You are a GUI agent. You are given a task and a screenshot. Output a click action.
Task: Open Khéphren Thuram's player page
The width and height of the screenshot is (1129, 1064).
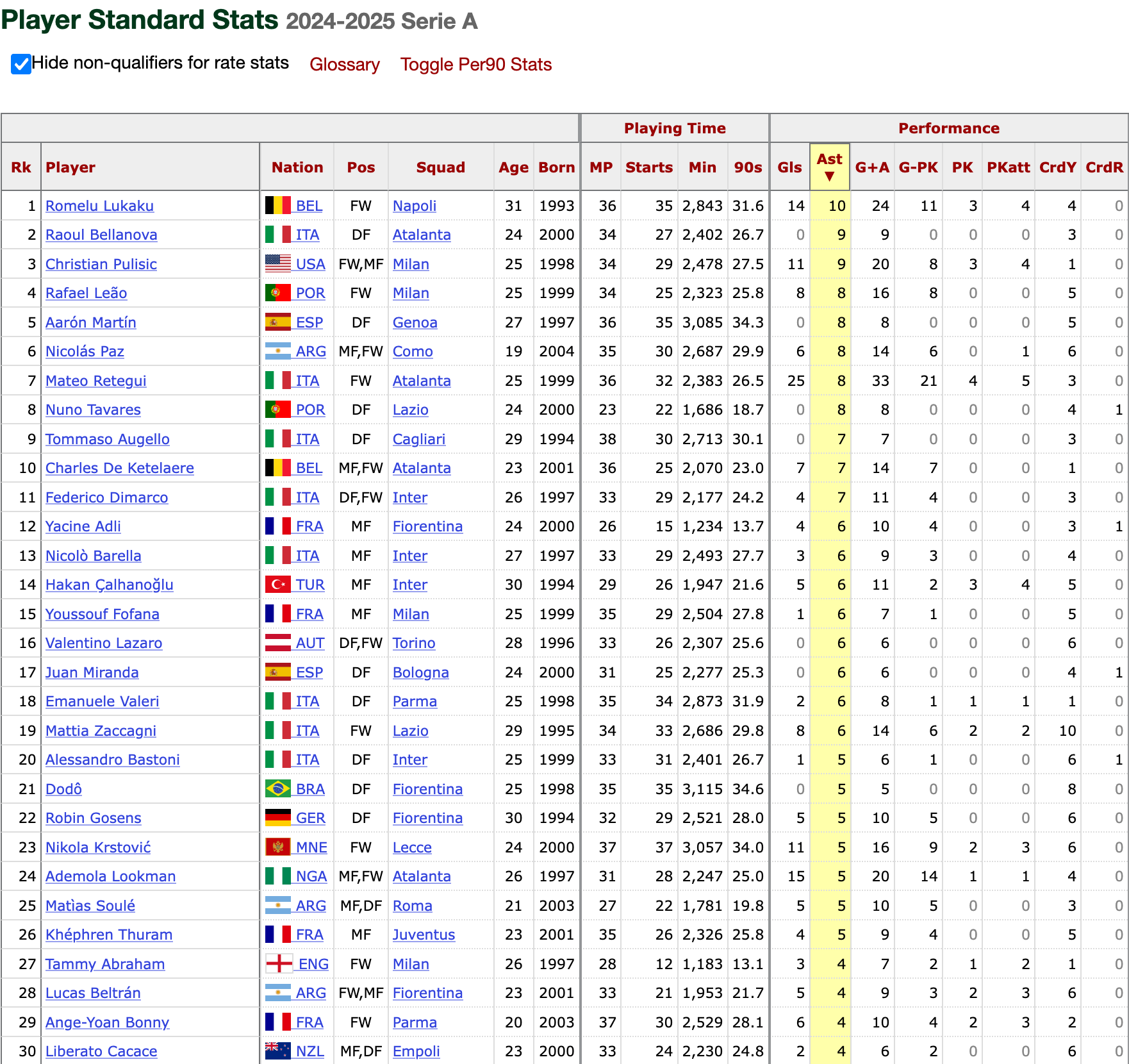109,935
